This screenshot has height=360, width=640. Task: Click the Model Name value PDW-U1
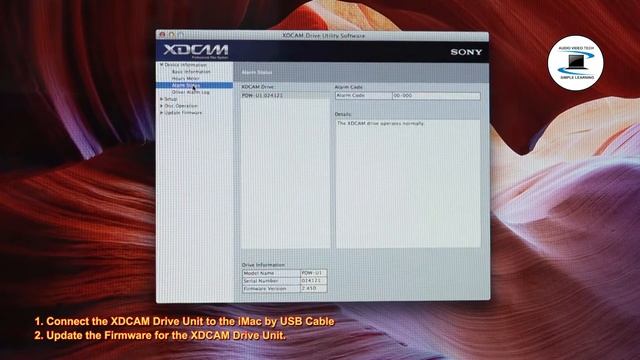tap(313, 273)
